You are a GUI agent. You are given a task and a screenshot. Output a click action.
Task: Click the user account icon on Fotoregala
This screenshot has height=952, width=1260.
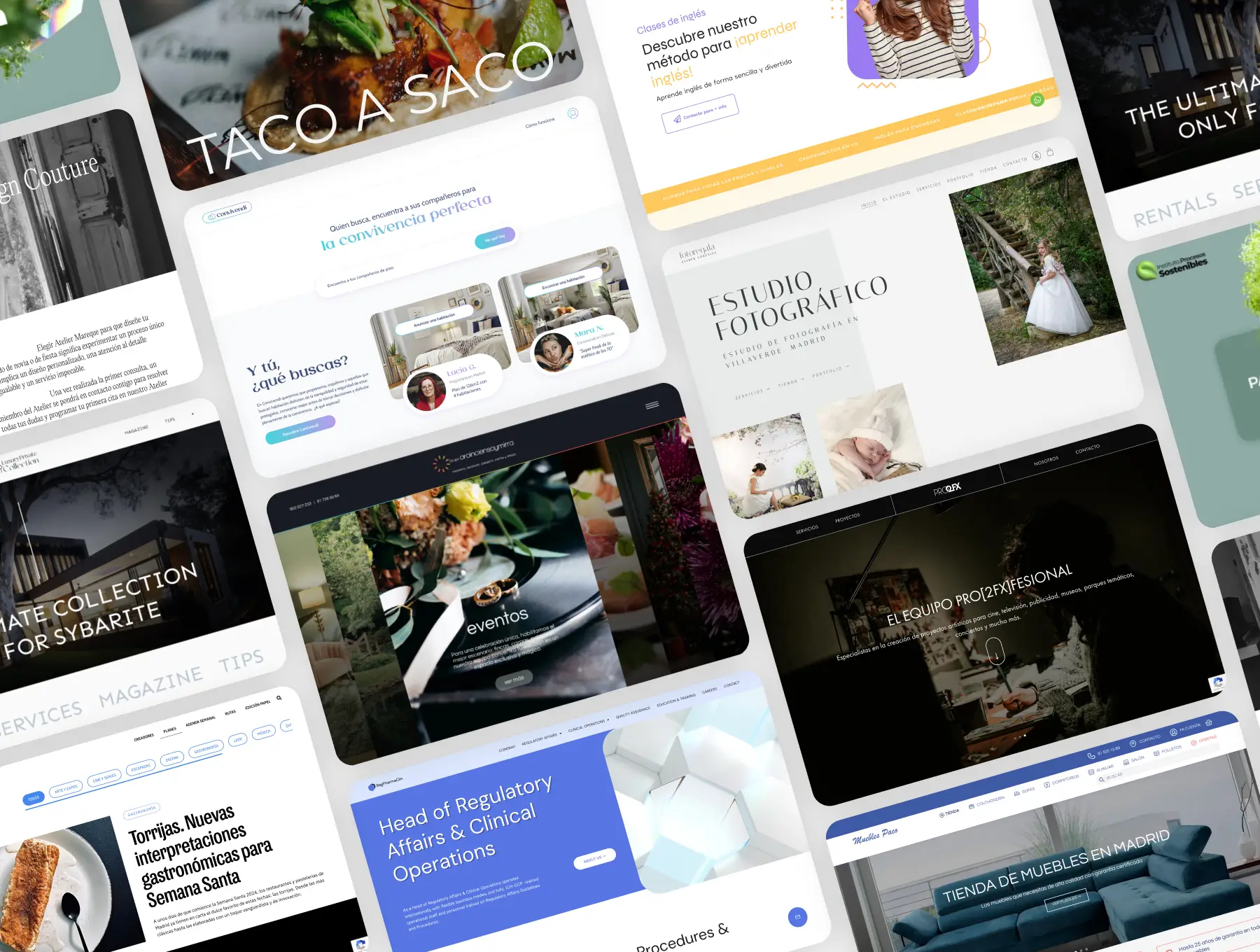click(x=1037, y=155)
